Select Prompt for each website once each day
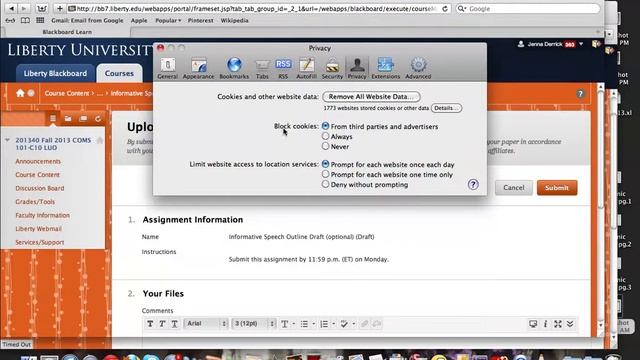This screenshot has width=640, height=360. click(325, 164)
